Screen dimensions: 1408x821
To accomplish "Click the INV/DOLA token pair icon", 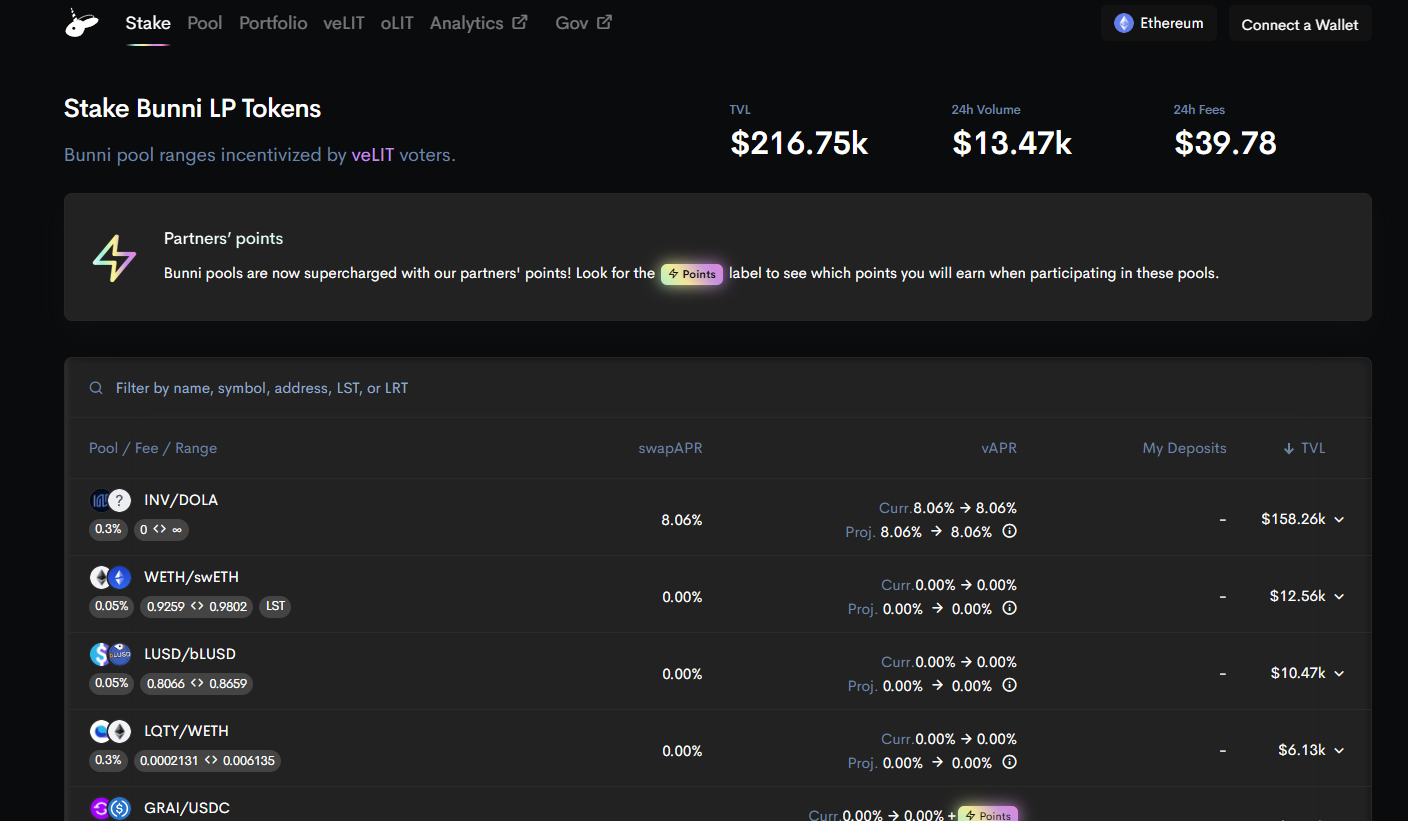I will click(x=110, y=500).
